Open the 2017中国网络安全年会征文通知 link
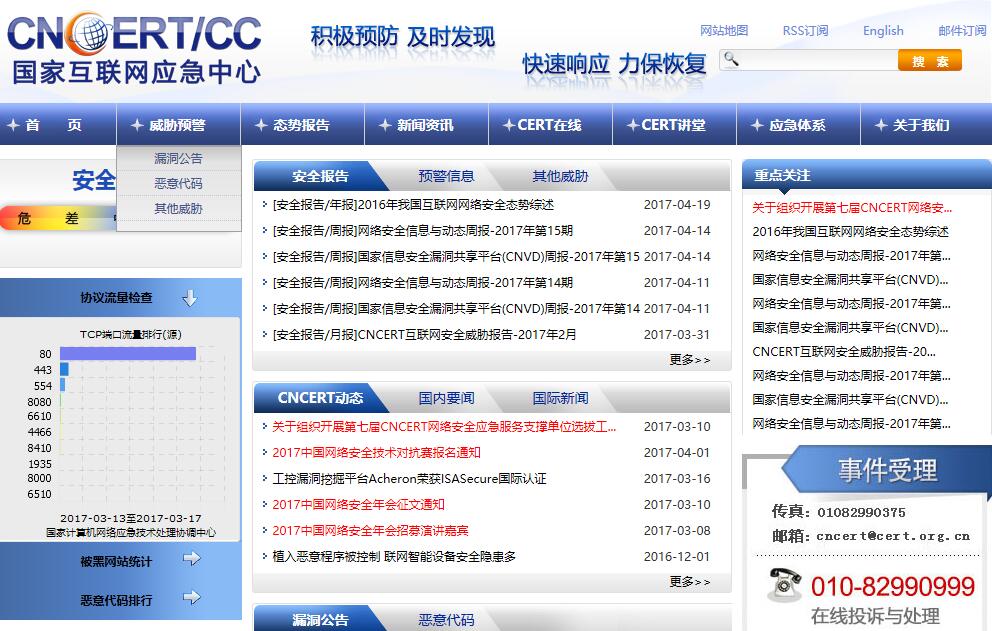The image size is (992, 631). pos(358,504)
